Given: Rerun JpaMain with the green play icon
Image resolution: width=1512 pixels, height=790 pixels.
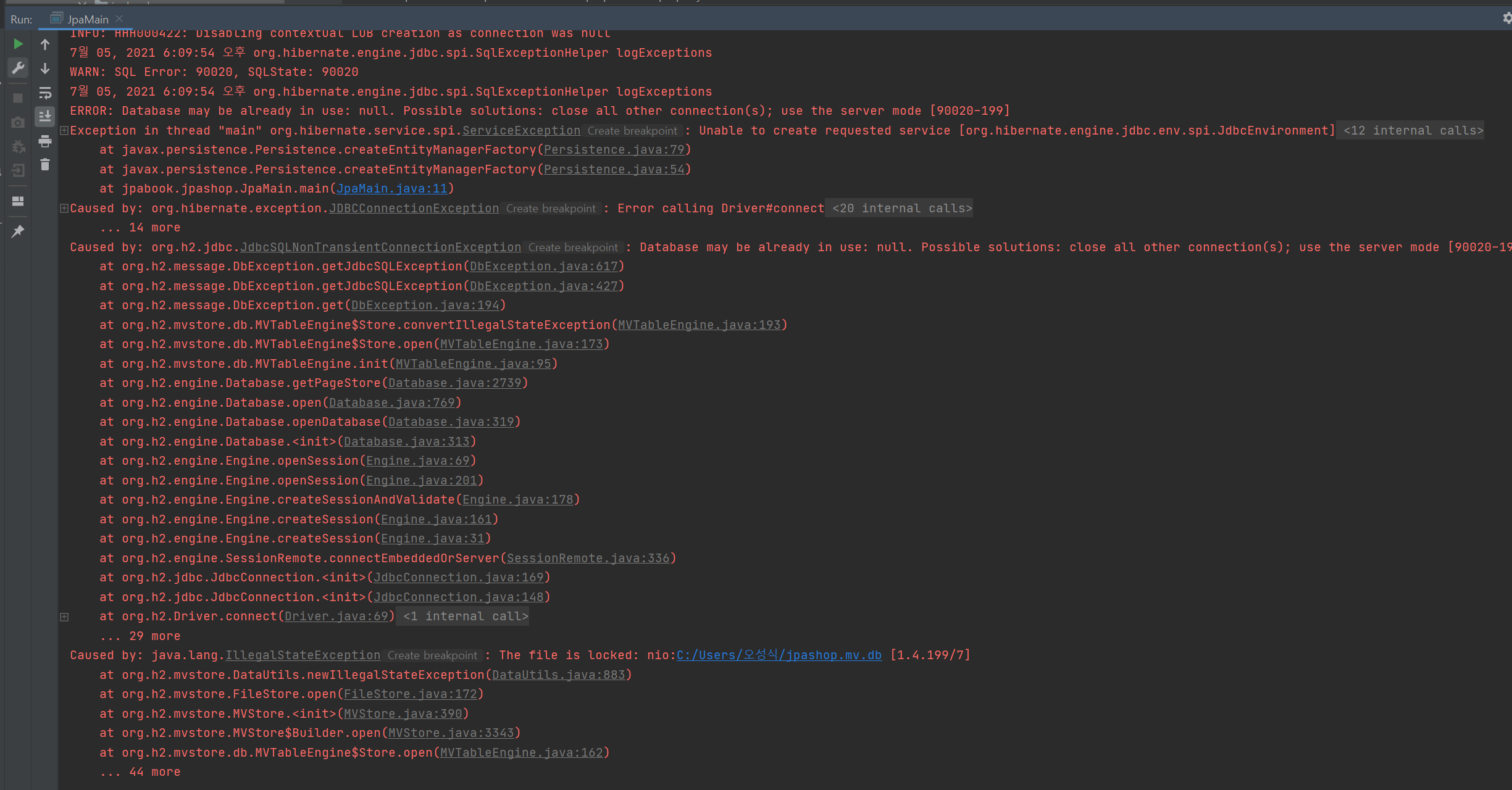Looking at the screenshot, I should point(18,44).
